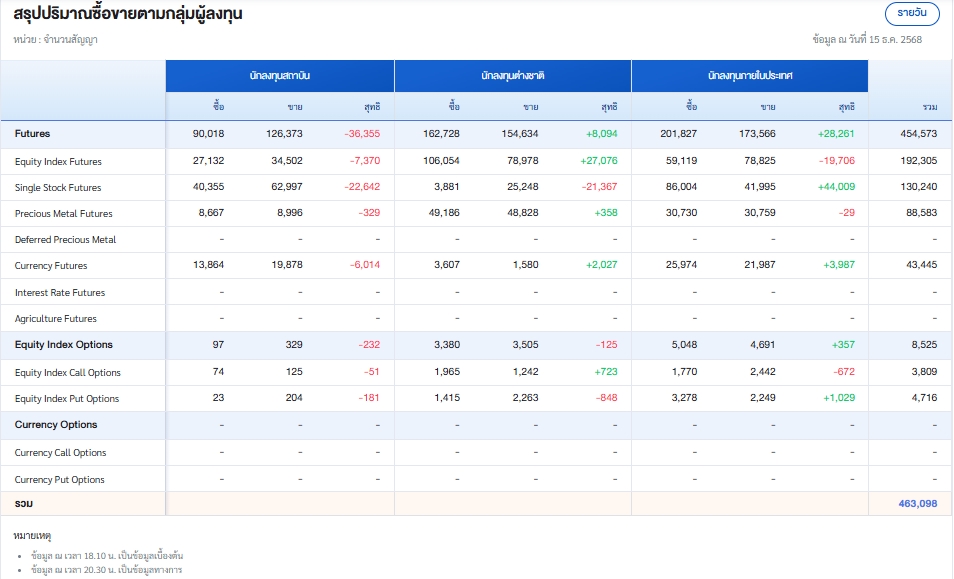Select the Futures total 454,573 cell
Viewport: 954px width, 579px height.
(x=918, y=134)
